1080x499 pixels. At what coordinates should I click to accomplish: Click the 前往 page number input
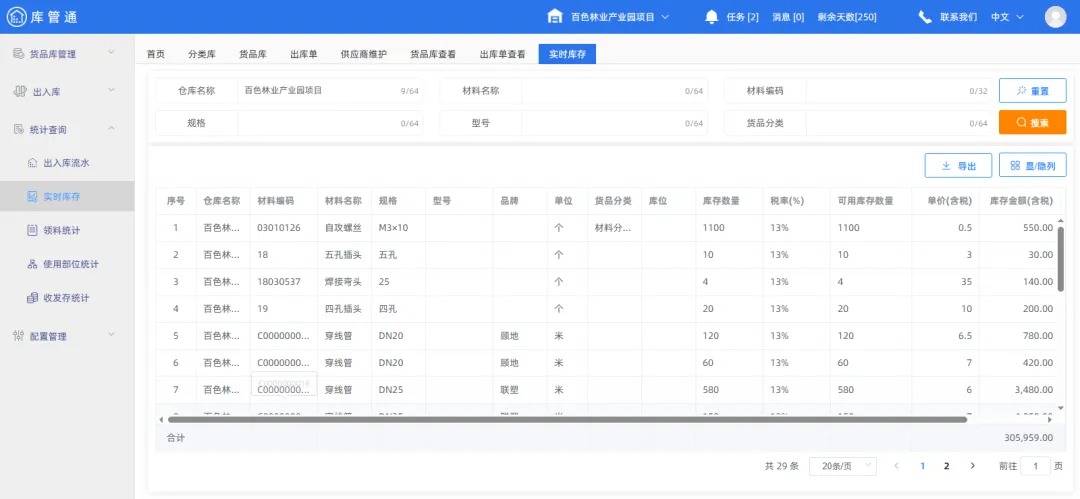coord(1035,466)
